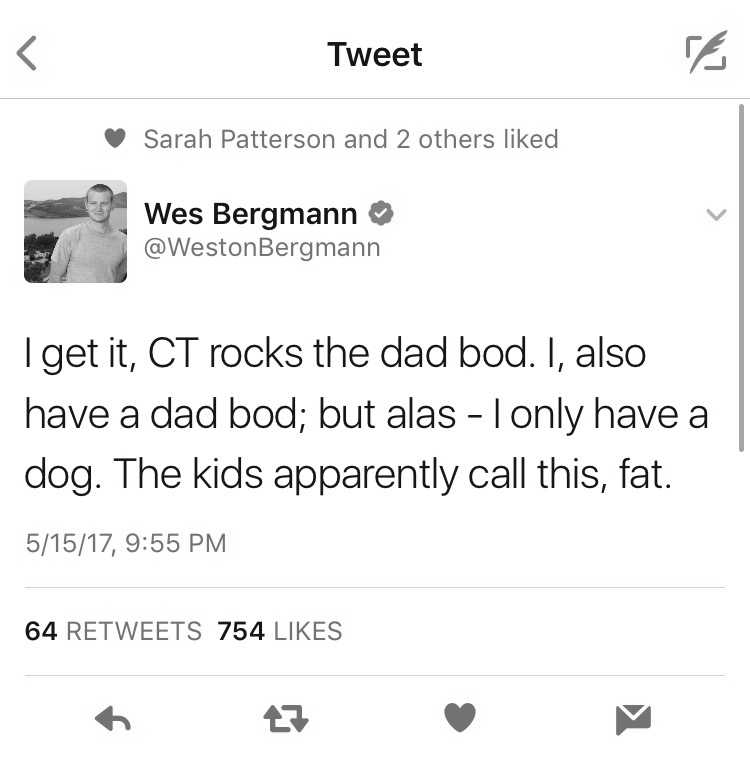
Task: Click the verified badge beside Wes Bergmann
Action: (x=382, y=213)
